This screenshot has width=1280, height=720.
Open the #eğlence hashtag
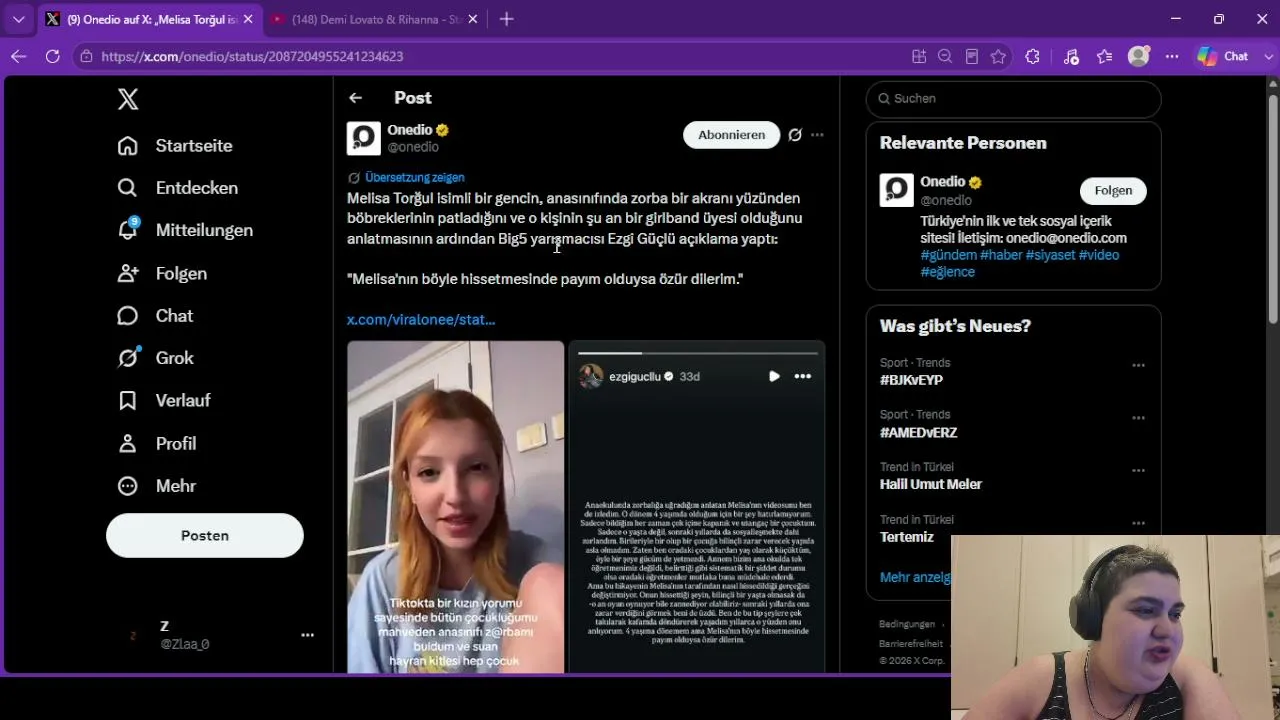point(948,272)
